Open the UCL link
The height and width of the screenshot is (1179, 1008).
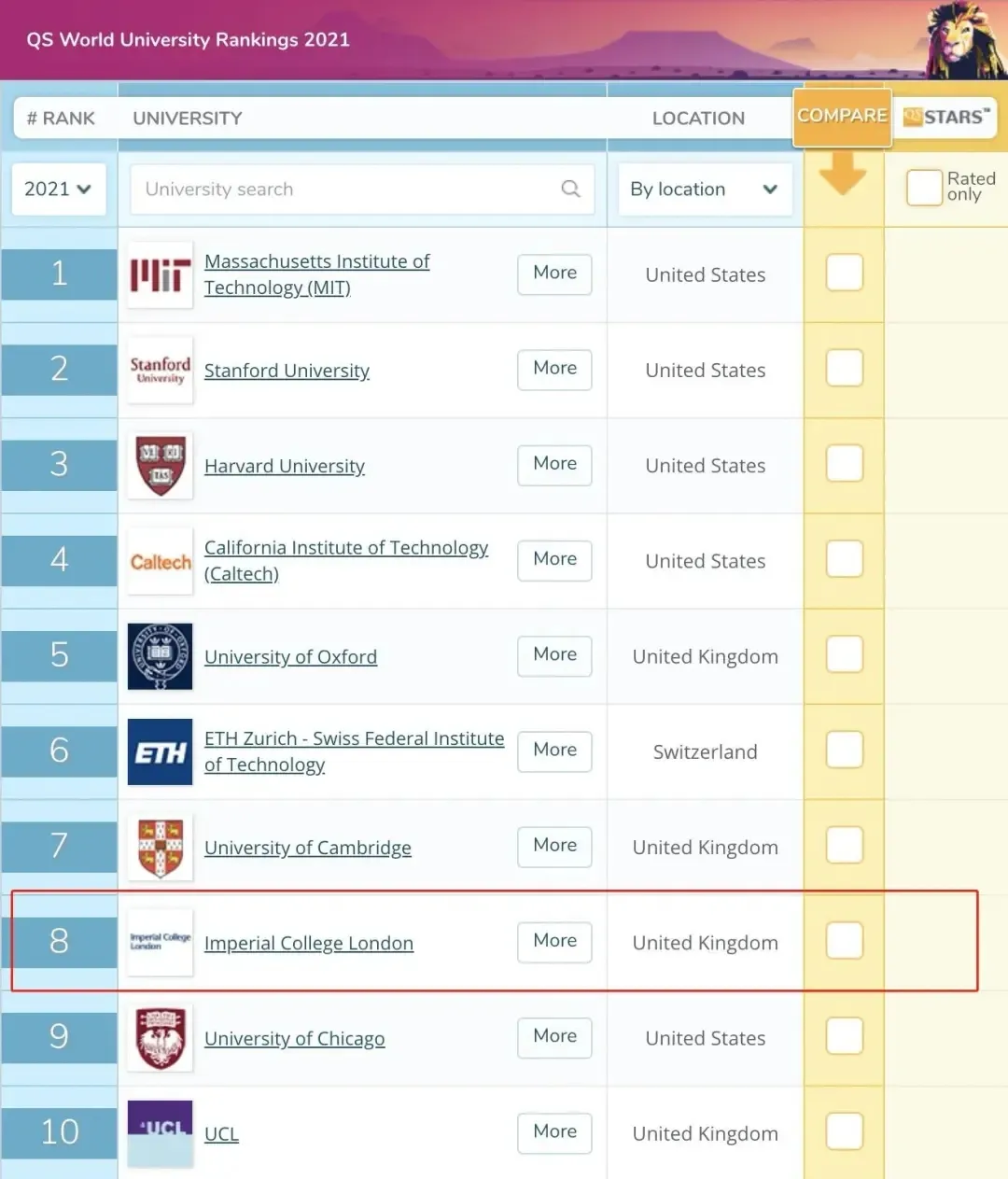pos(221,1133)
